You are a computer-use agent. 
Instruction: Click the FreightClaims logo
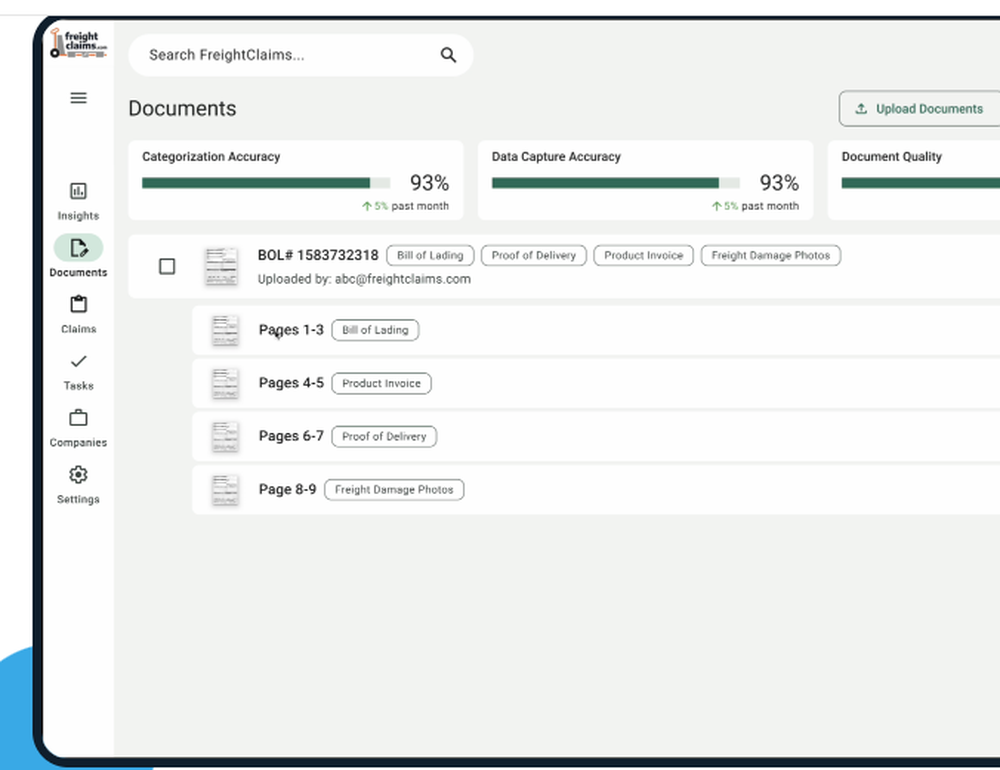click(x=78, y=44)
